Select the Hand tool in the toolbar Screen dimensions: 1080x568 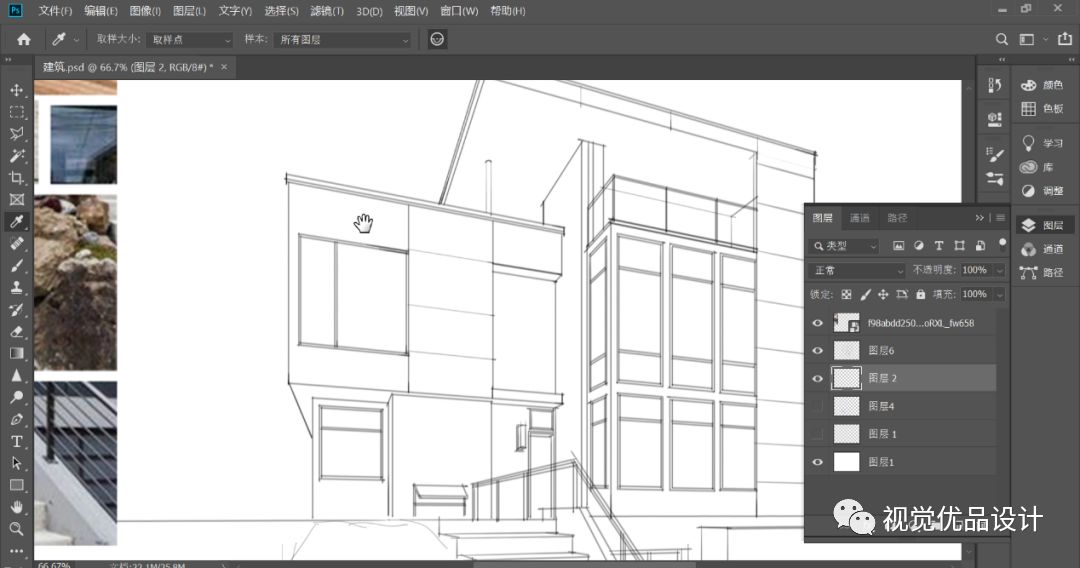pos(17,507)
